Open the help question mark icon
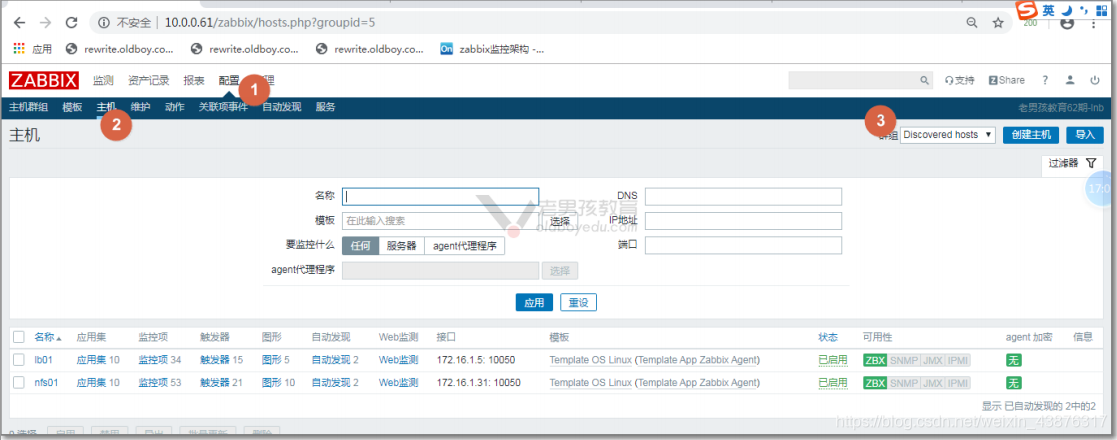The height and width of the screenshot is (440, 1117). pyautogui.click(x=1045, y=80)
